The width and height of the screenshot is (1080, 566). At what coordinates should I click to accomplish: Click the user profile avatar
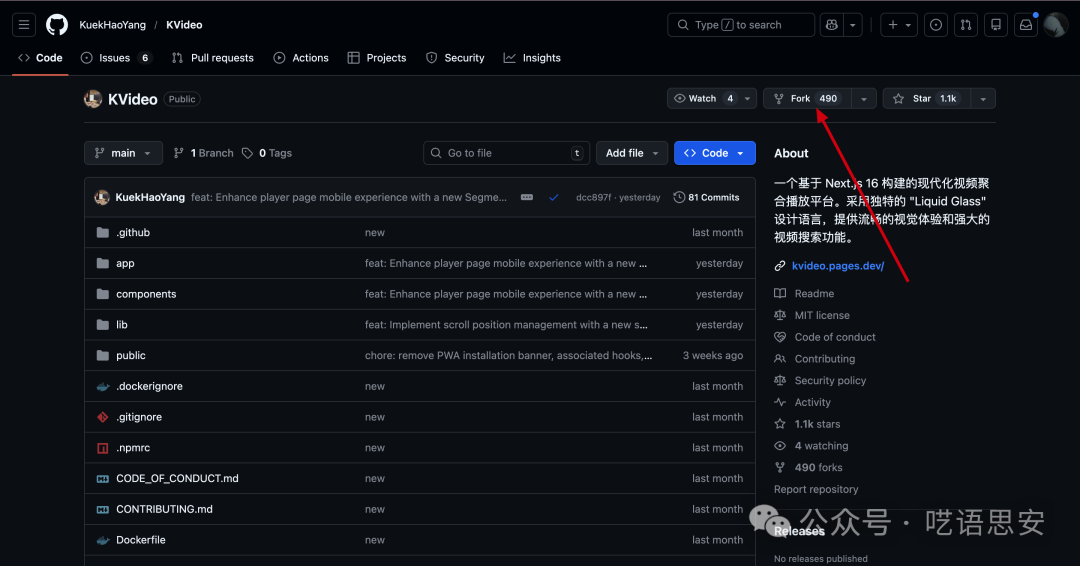[1056, 25]
